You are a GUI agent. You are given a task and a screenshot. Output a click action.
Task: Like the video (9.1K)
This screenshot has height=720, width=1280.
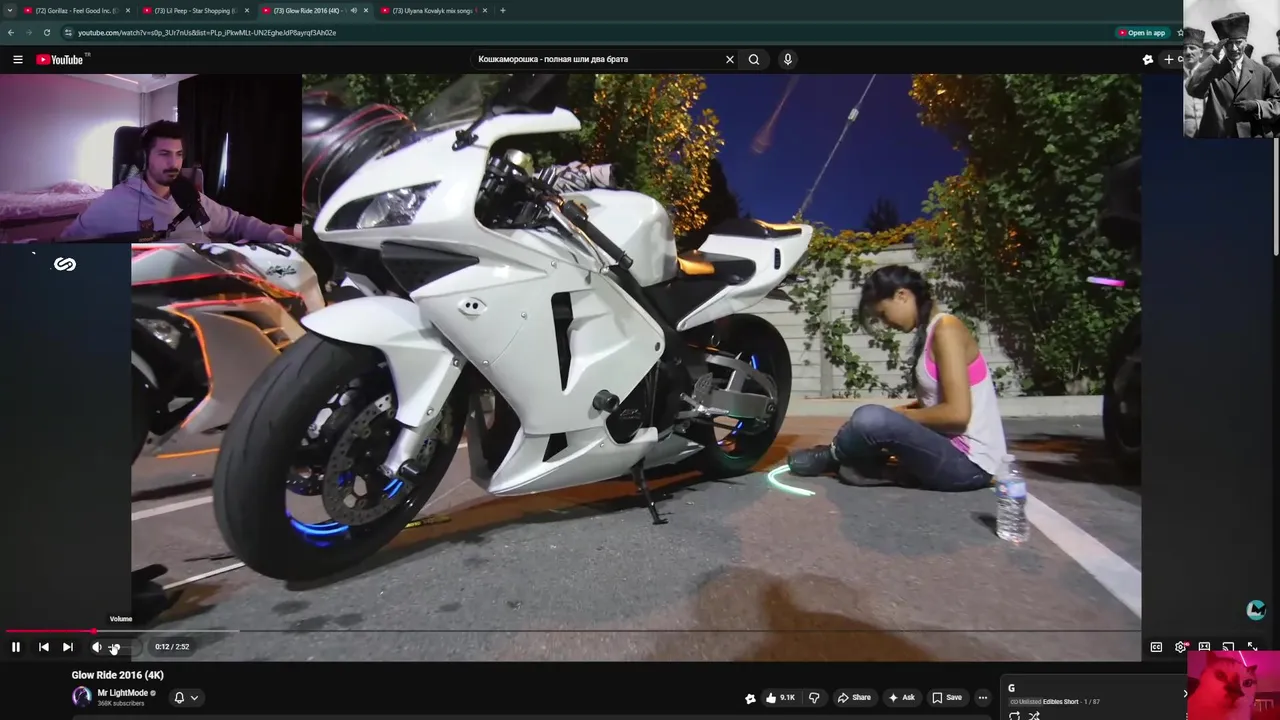tap(780, 697)
